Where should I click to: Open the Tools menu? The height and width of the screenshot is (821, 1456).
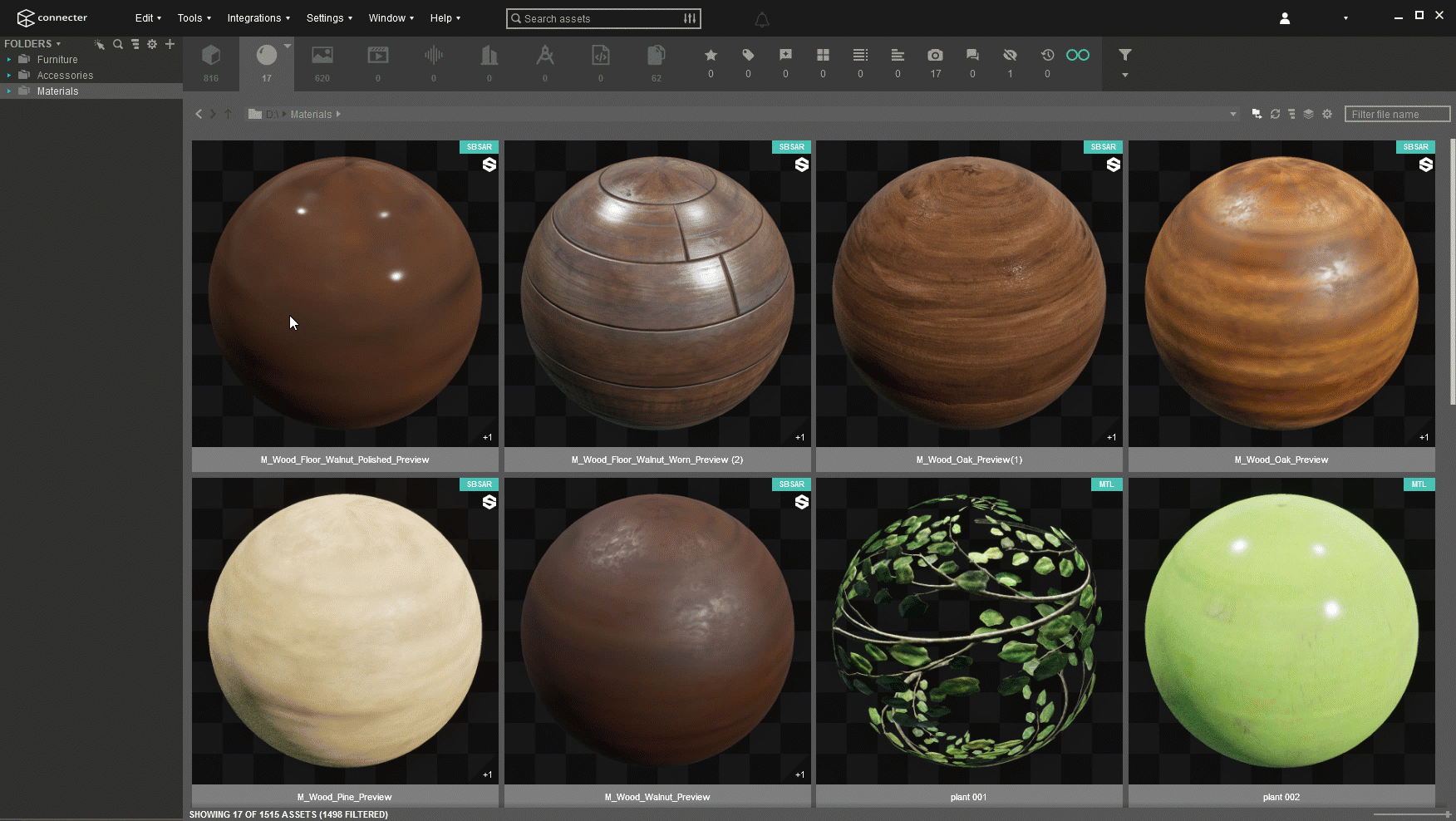tap(194, 17)
